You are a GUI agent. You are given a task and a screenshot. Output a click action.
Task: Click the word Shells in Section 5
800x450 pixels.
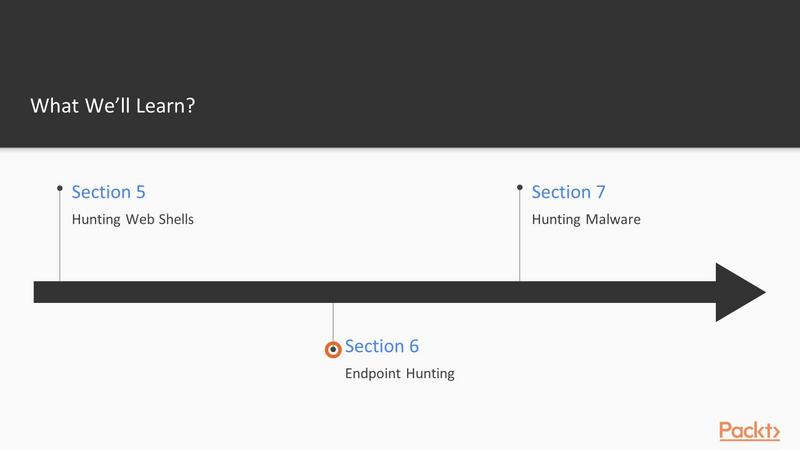(x=176, y=219)
